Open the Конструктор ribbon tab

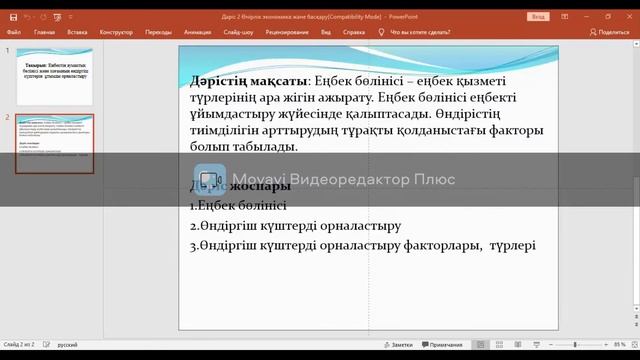pyautogui.click(x=116, y=32)
